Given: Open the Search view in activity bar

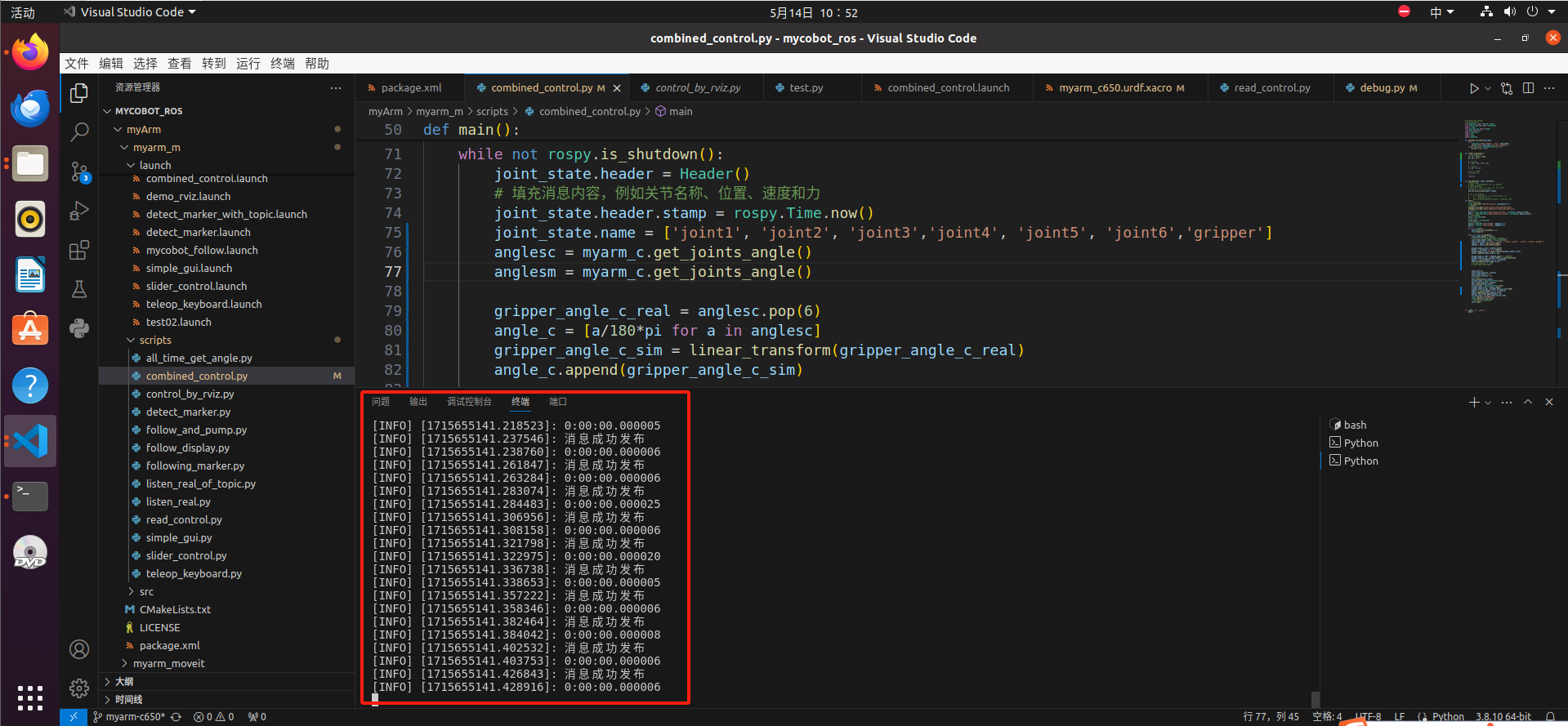Looking at the screenshot, I should [x=79, y=131].
